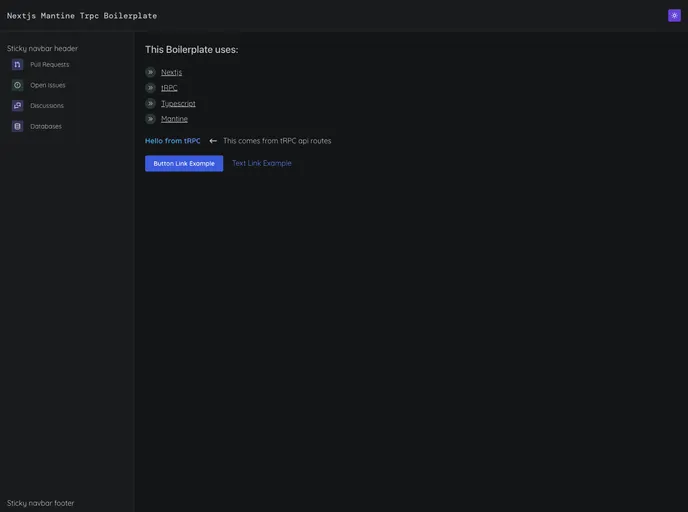Click the left arrow next to Hello from tRPC
The height and width of the screenshot is (512, 688).
(x=212, y=141)
